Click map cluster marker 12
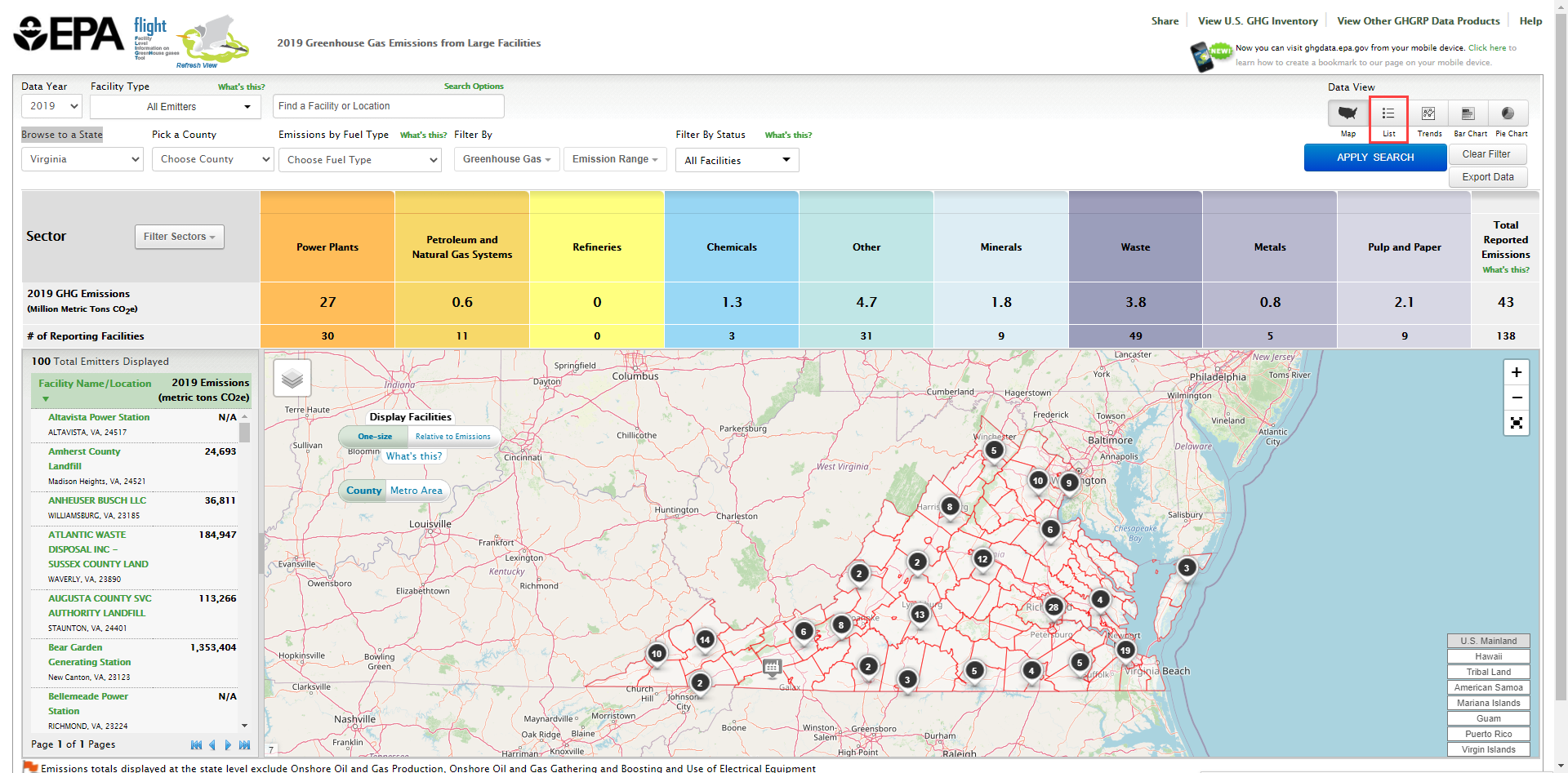 click(982, 558)
